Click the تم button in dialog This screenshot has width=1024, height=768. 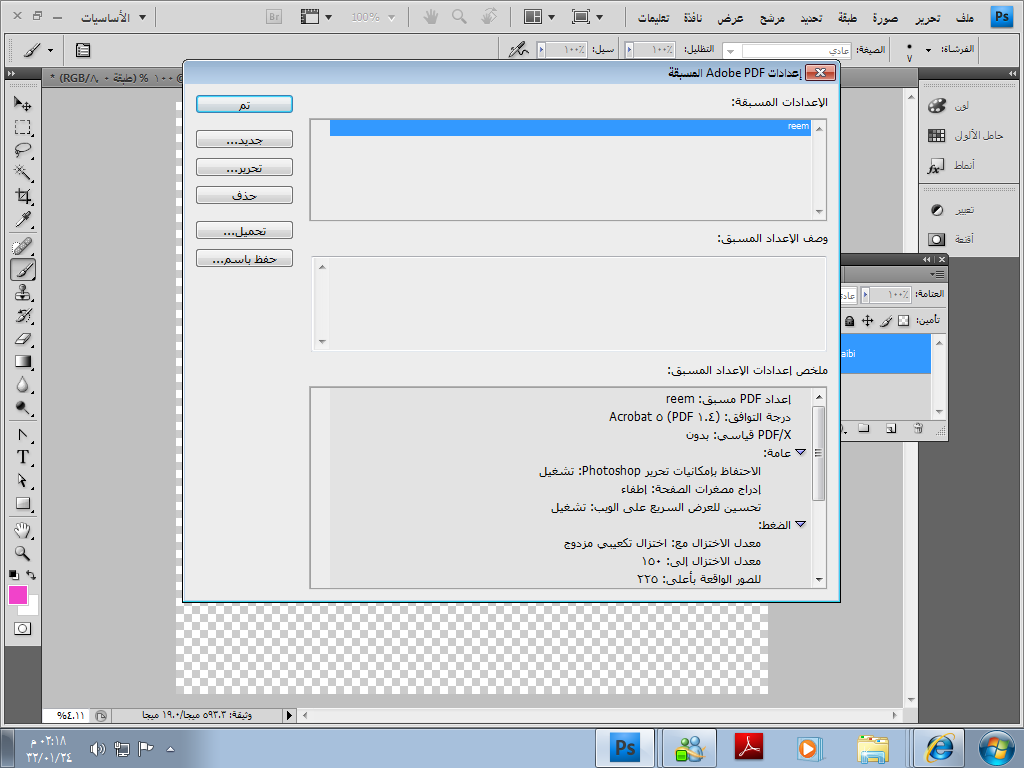point(244,105)
